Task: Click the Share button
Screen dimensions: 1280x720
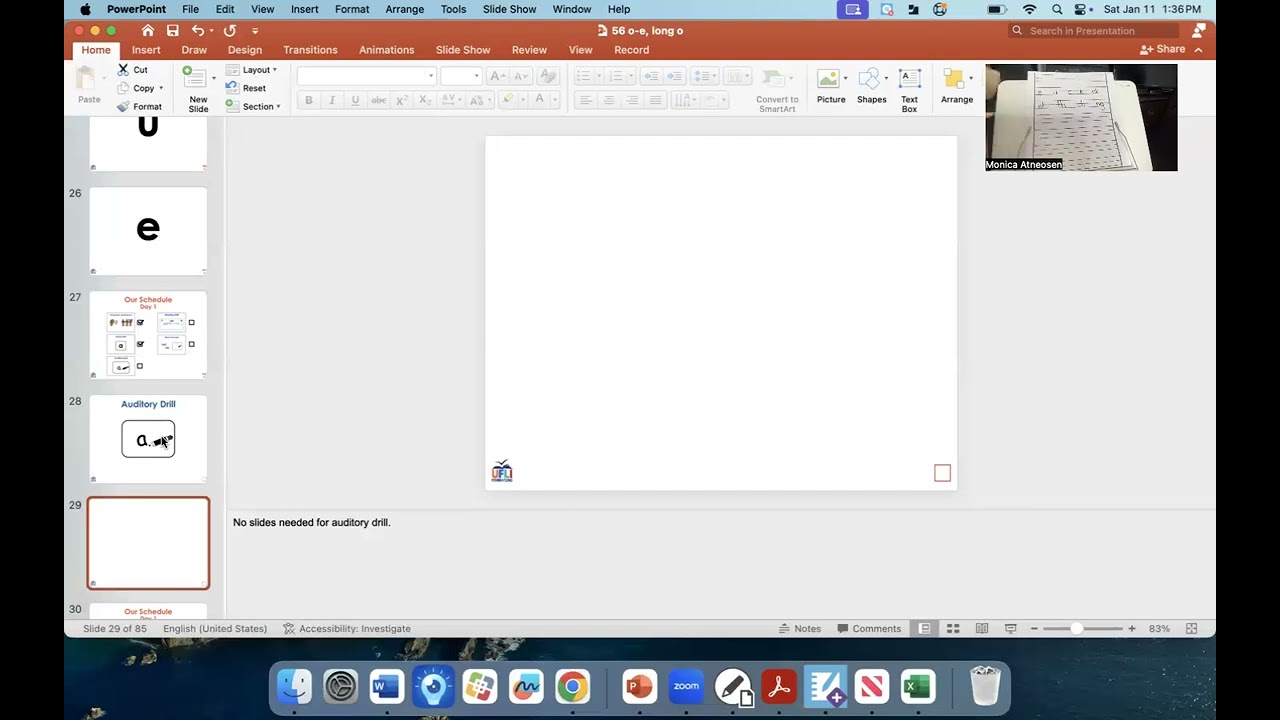Action: 1163,49
